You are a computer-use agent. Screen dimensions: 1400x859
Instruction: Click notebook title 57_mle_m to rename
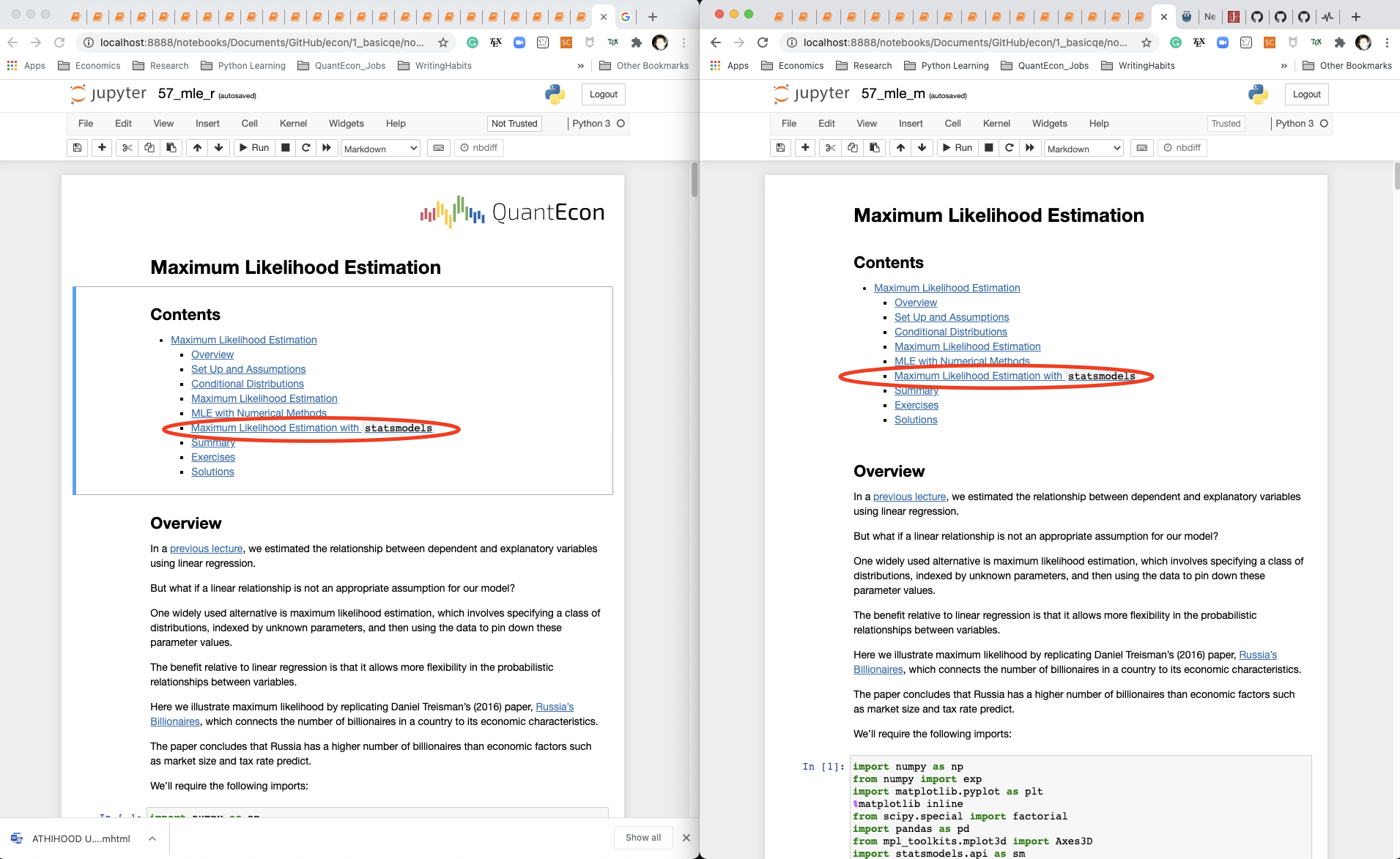point(893,94)
